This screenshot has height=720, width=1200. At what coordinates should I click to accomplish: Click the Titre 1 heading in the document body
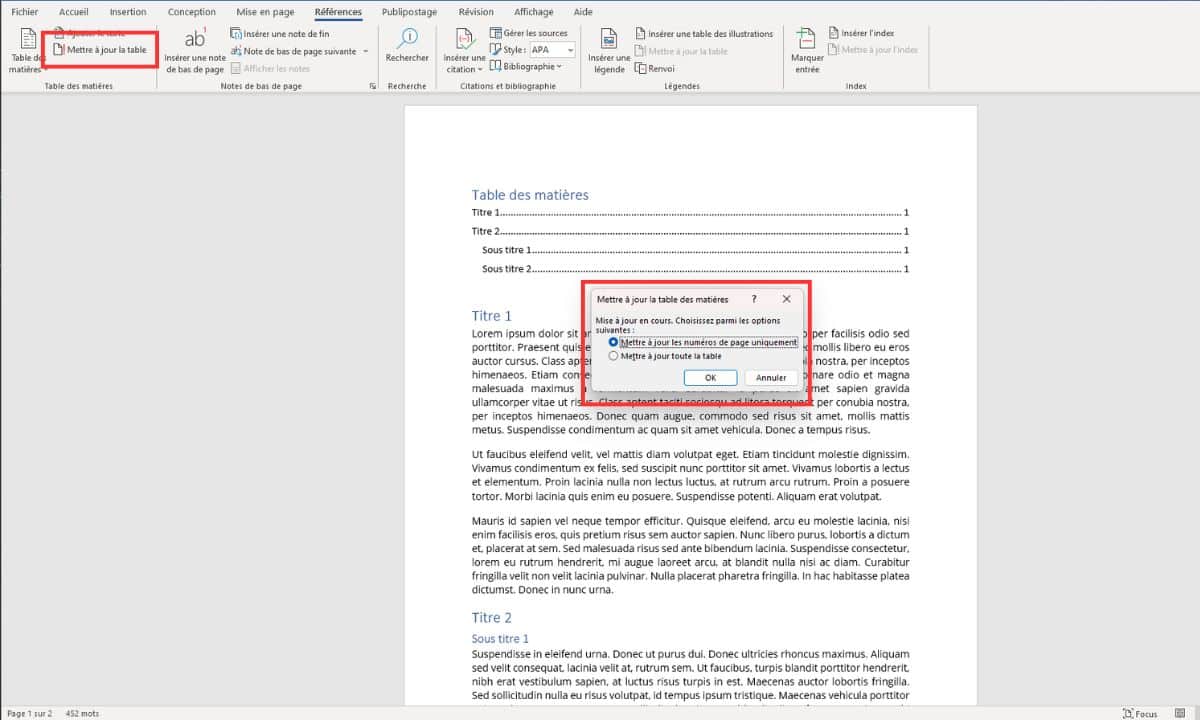[x=492, y=316]
